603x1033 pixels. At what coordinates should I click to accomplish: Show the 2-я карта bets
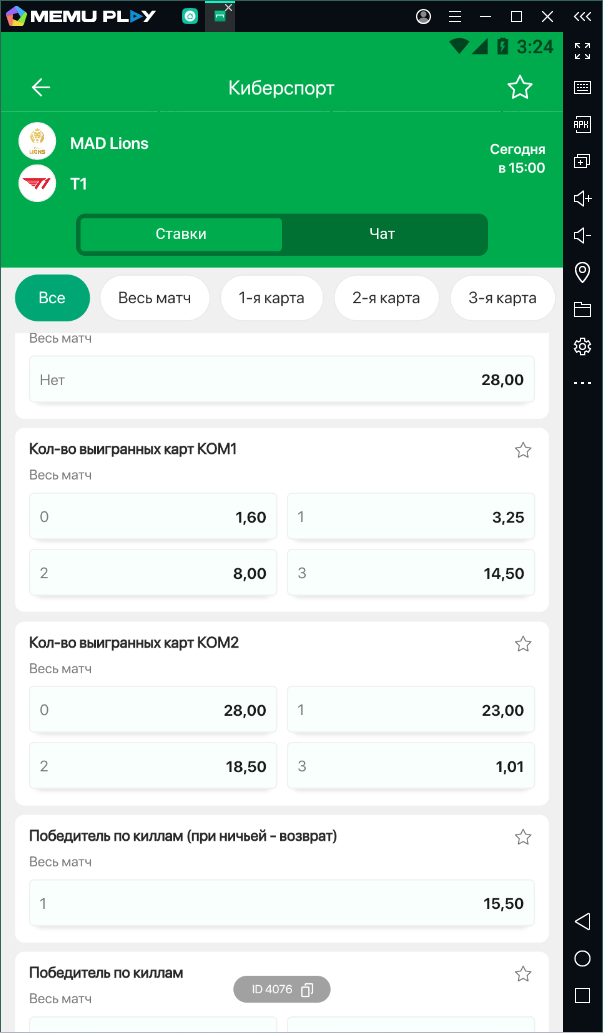click(386, 298)
